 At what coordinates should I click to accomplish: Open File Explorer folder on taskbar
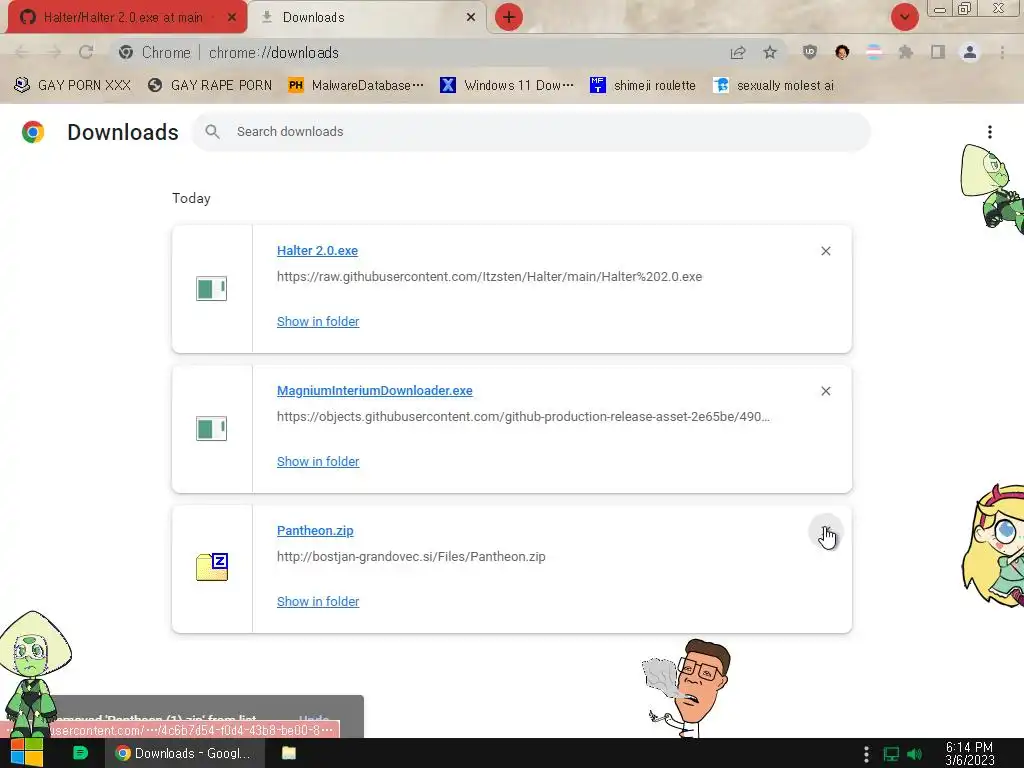point(289,753)
